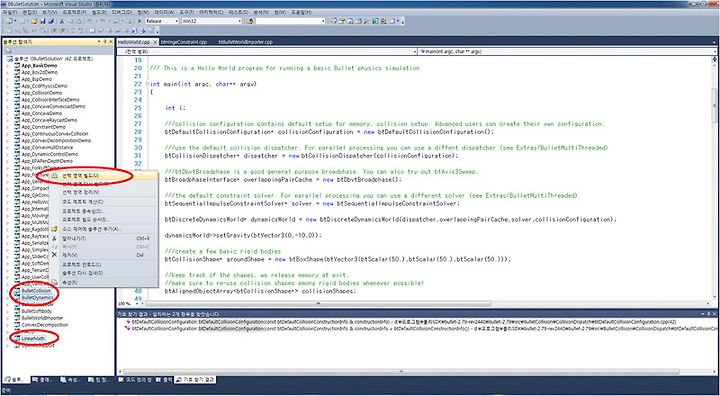Expand the BulletWorldImporter project node

coord(7,318)
